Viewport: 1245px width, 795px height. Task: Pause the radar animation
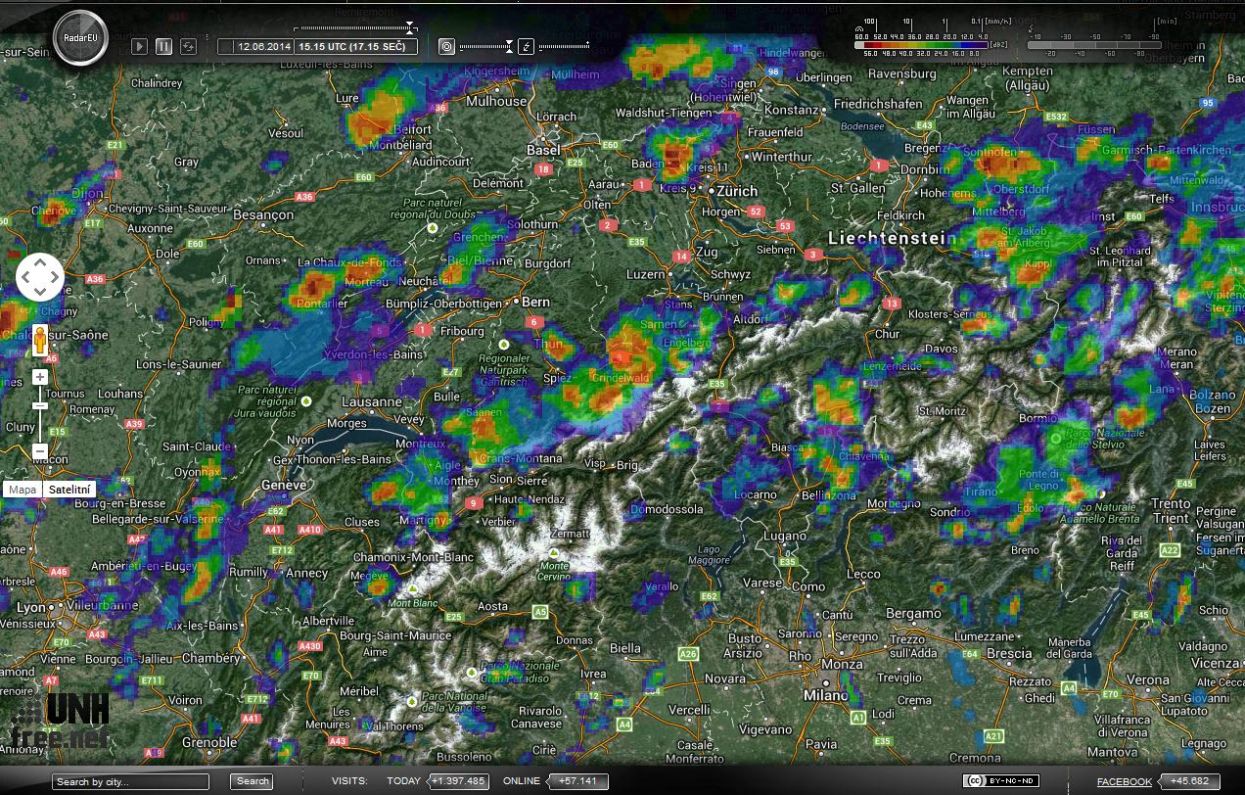coord(163,46)
